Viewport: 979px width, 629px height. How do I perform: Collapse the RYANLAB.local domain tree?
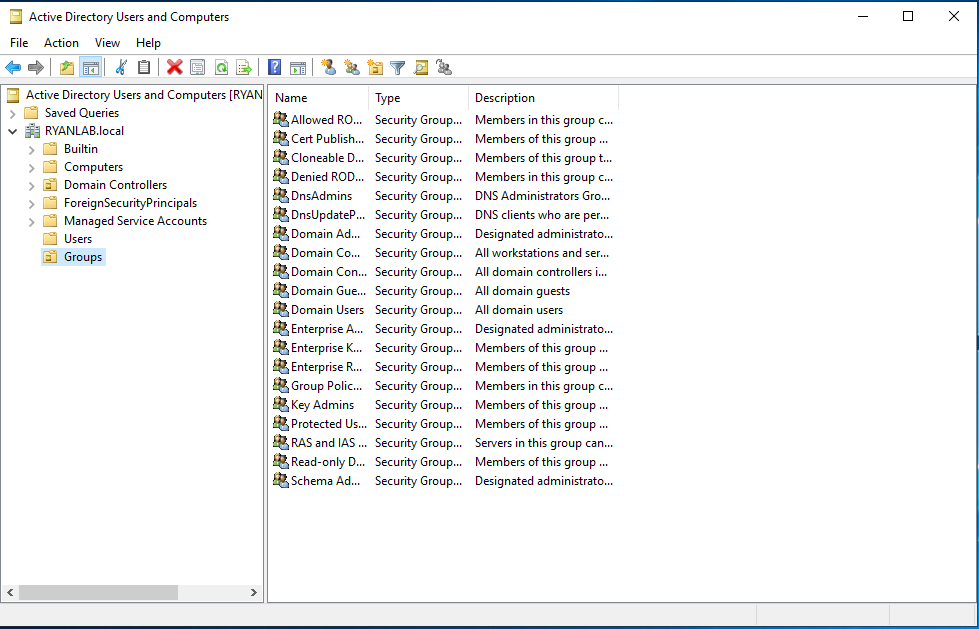tap(13, 130)
